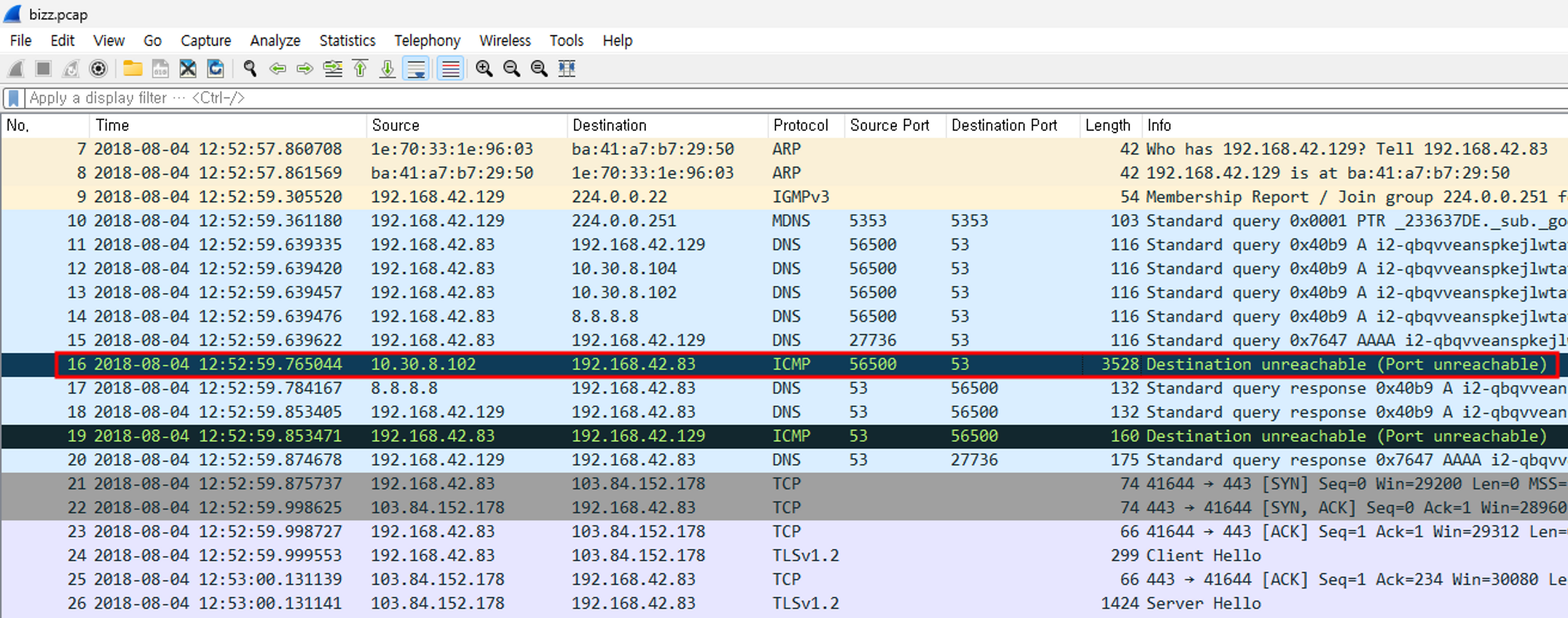Open the Help menu
The height and width of the screenshot is (618, 1568).
(617, 41)
